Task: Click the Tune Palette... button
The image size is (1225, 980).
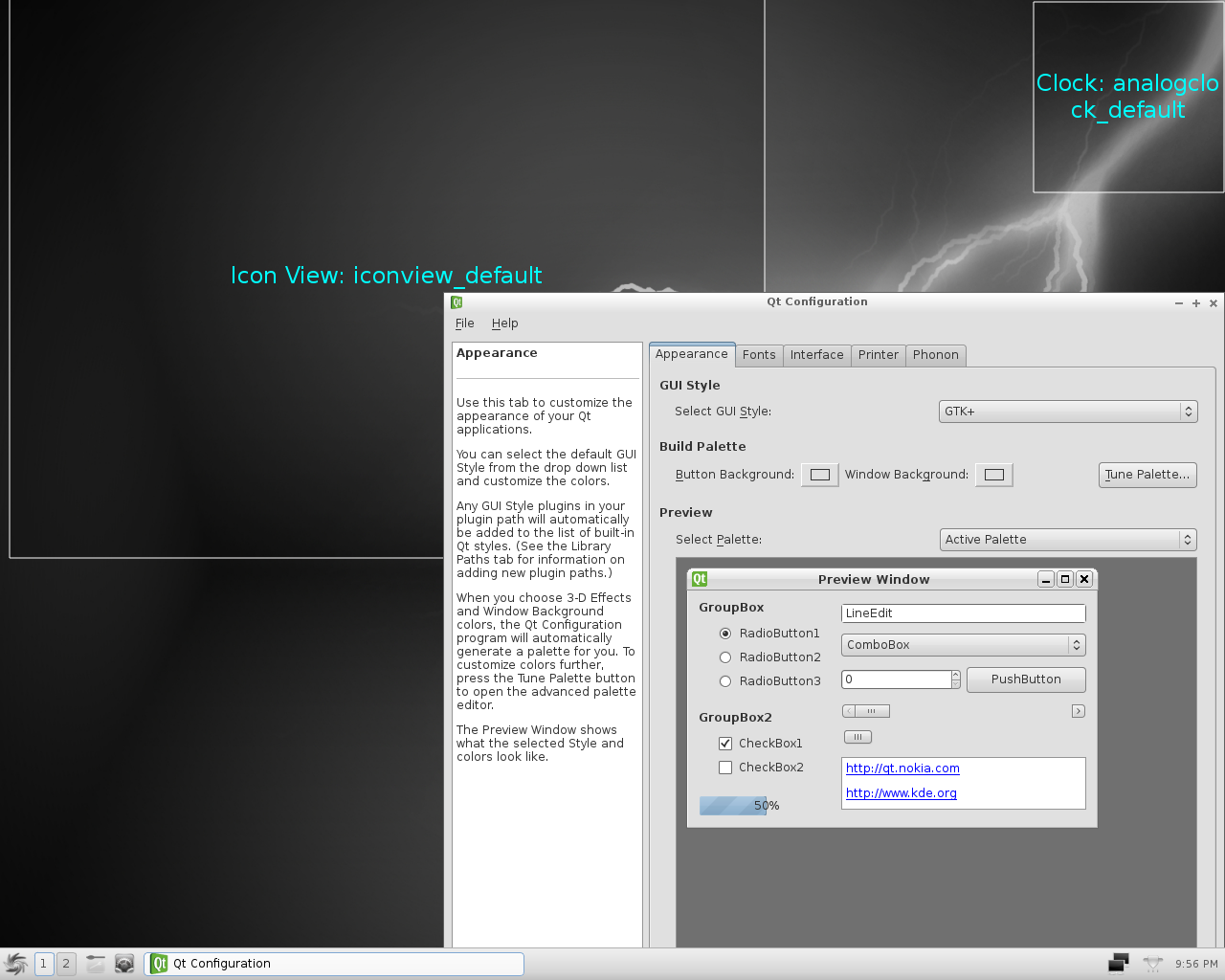Action: (x=1147, y=475)
